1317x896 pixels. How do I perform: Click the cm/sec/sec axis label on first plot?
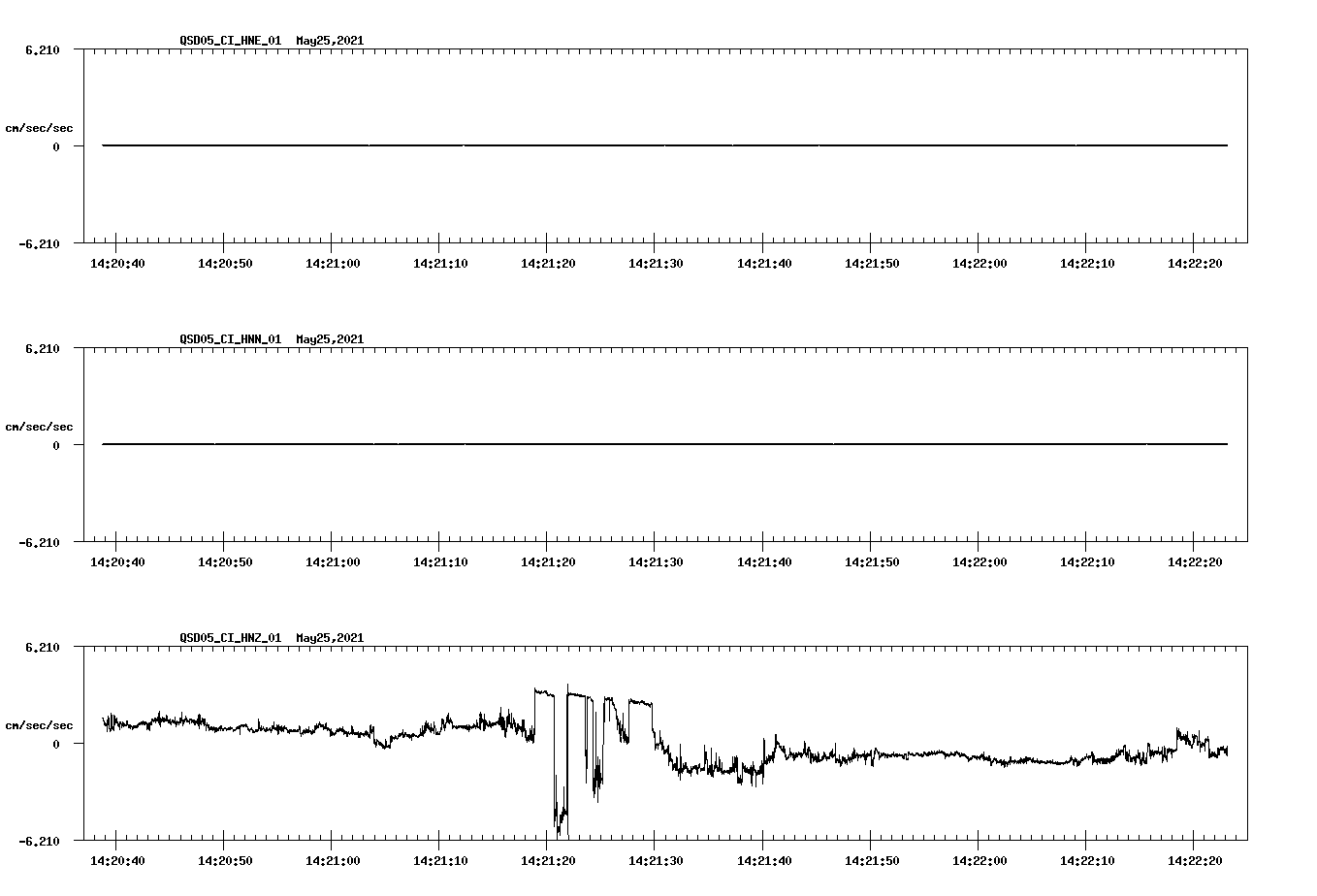[40, 126]
